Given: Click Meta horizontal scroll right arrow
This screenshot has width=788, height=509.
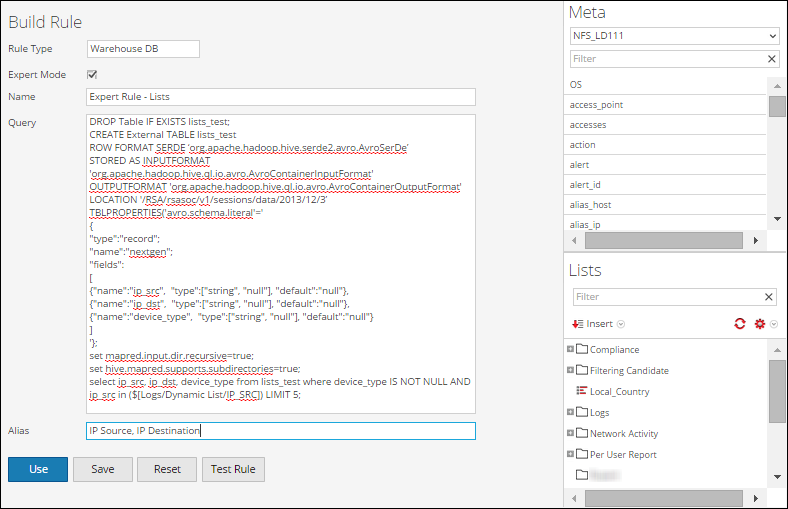Looking at the screenshot, I should coord(755,241).
